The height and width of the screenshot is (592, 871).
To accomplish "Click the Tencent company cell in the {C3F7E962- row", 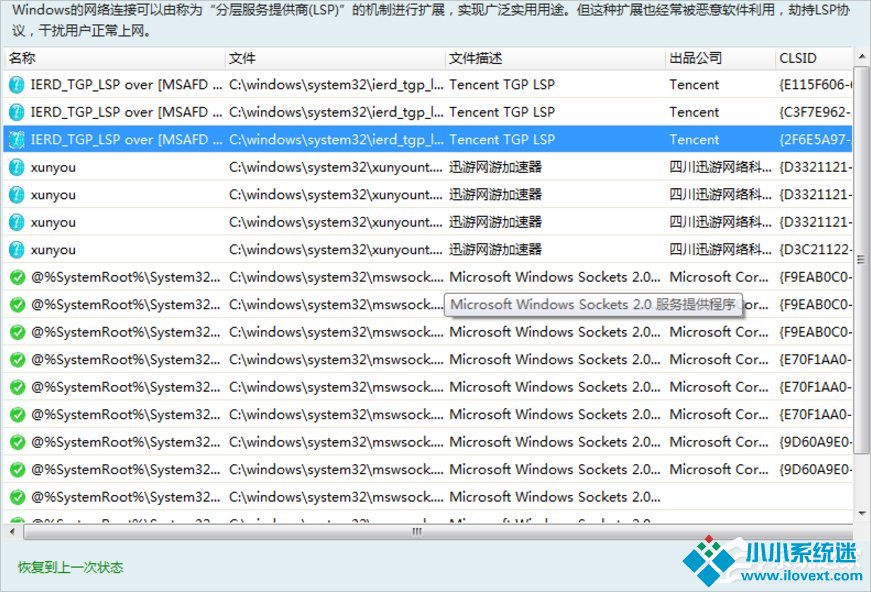I will click(694, 112).
